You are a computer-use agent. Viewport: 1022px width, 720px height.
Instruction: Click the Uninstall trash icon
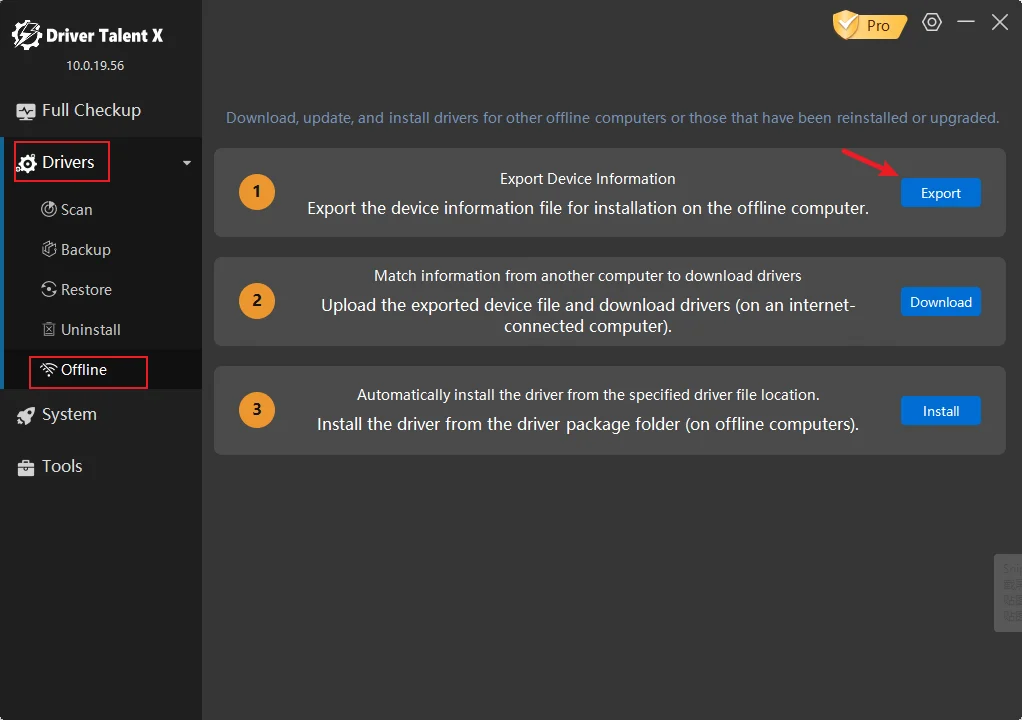click(49, 329)
